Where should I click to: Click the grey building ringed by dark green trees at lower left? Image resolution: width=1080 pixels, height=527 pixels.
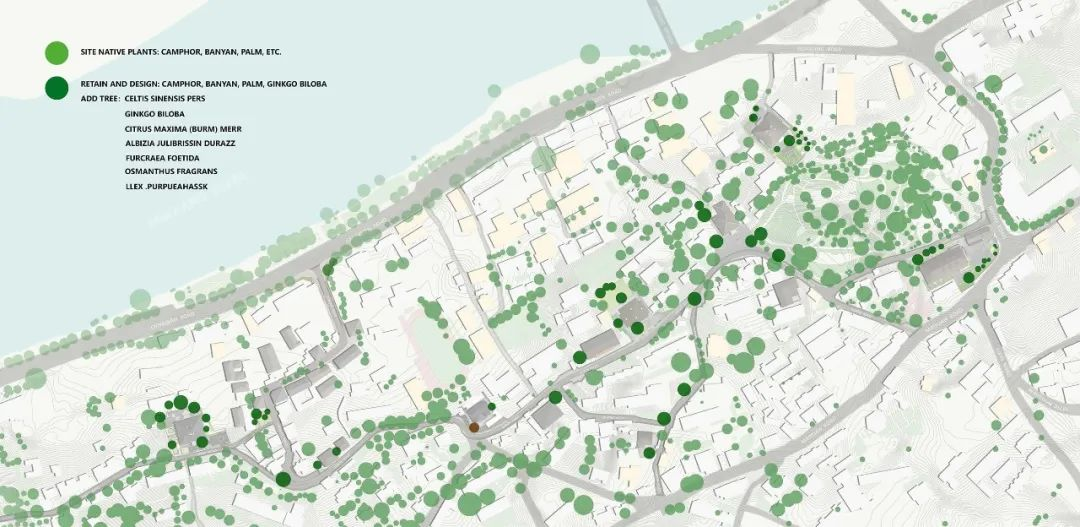[187, 430]
